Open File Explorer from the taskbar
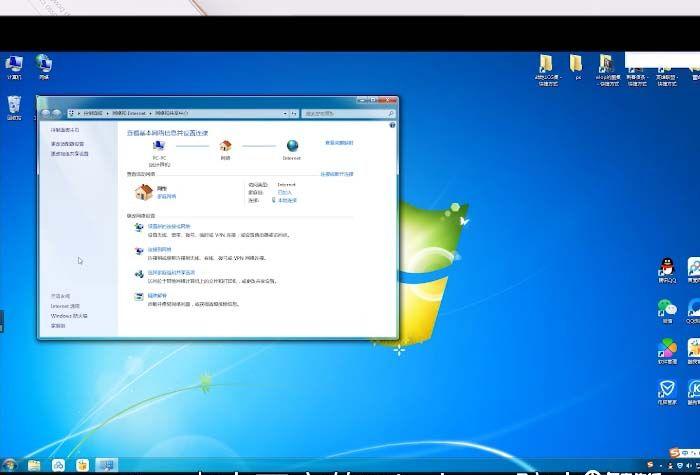This screenshot has height=475, width=700. [x=34, y=465]
